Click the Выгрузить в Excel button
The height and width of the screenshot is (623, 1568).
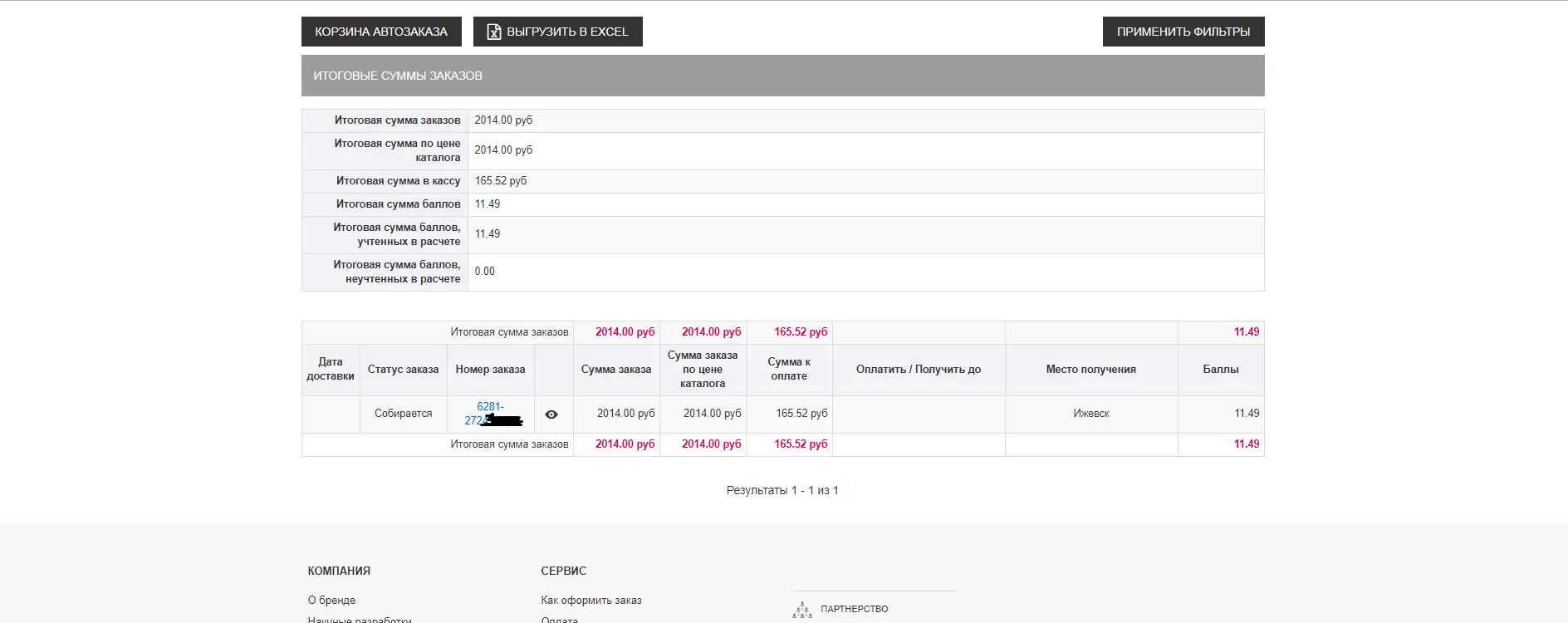(558, 32)
